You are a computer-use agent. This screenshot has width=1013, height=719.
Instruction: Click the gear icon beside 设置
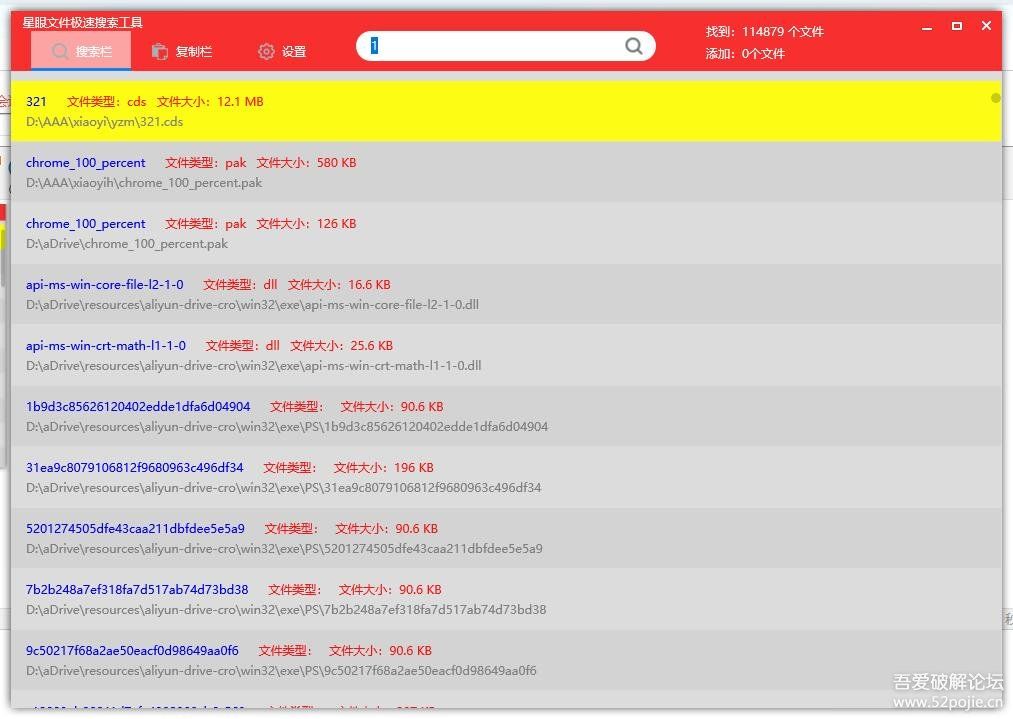pos(266,51)
